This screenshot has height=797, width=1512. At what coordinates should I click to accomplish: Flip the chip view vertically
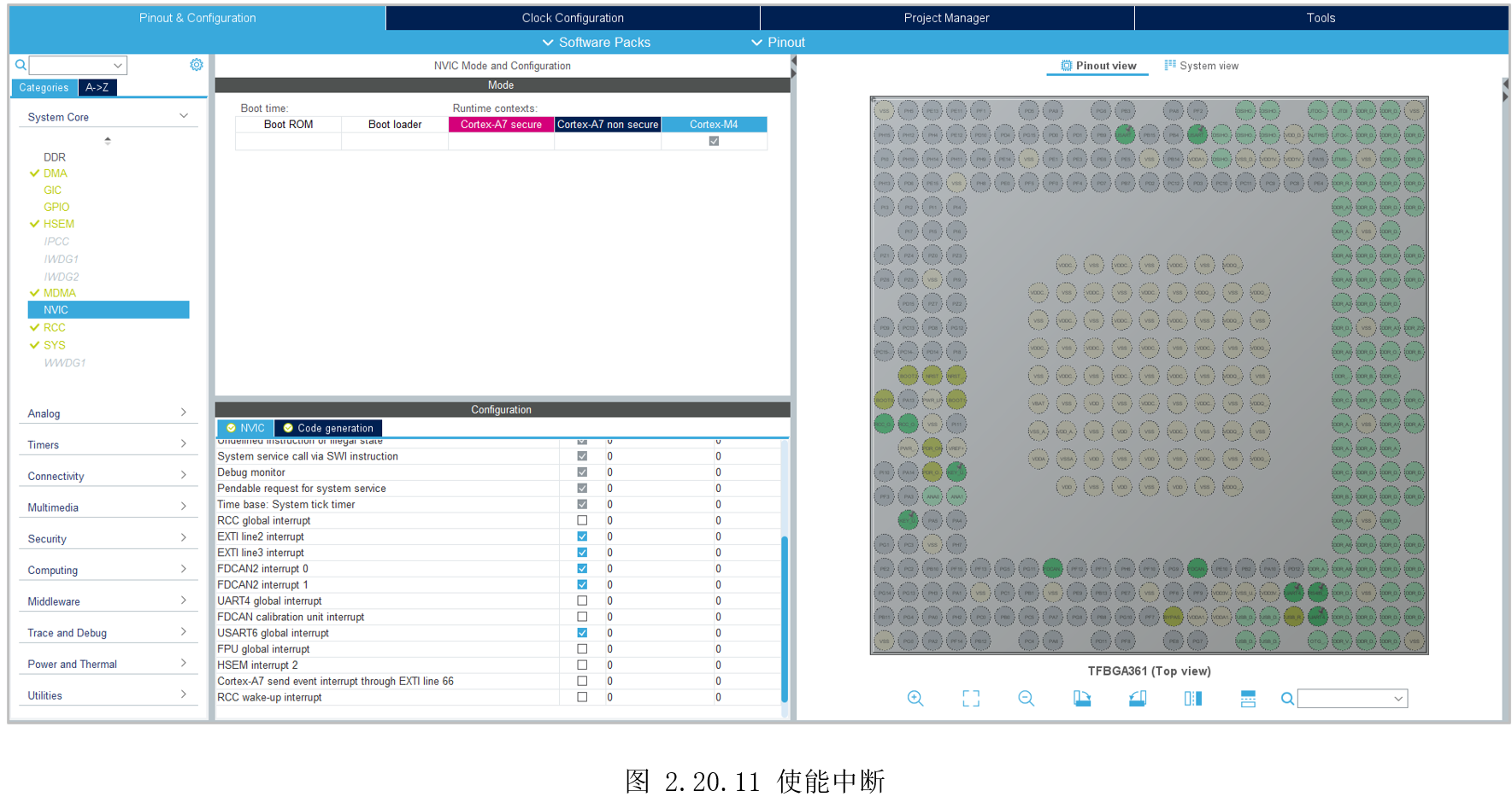[1248, 699]
